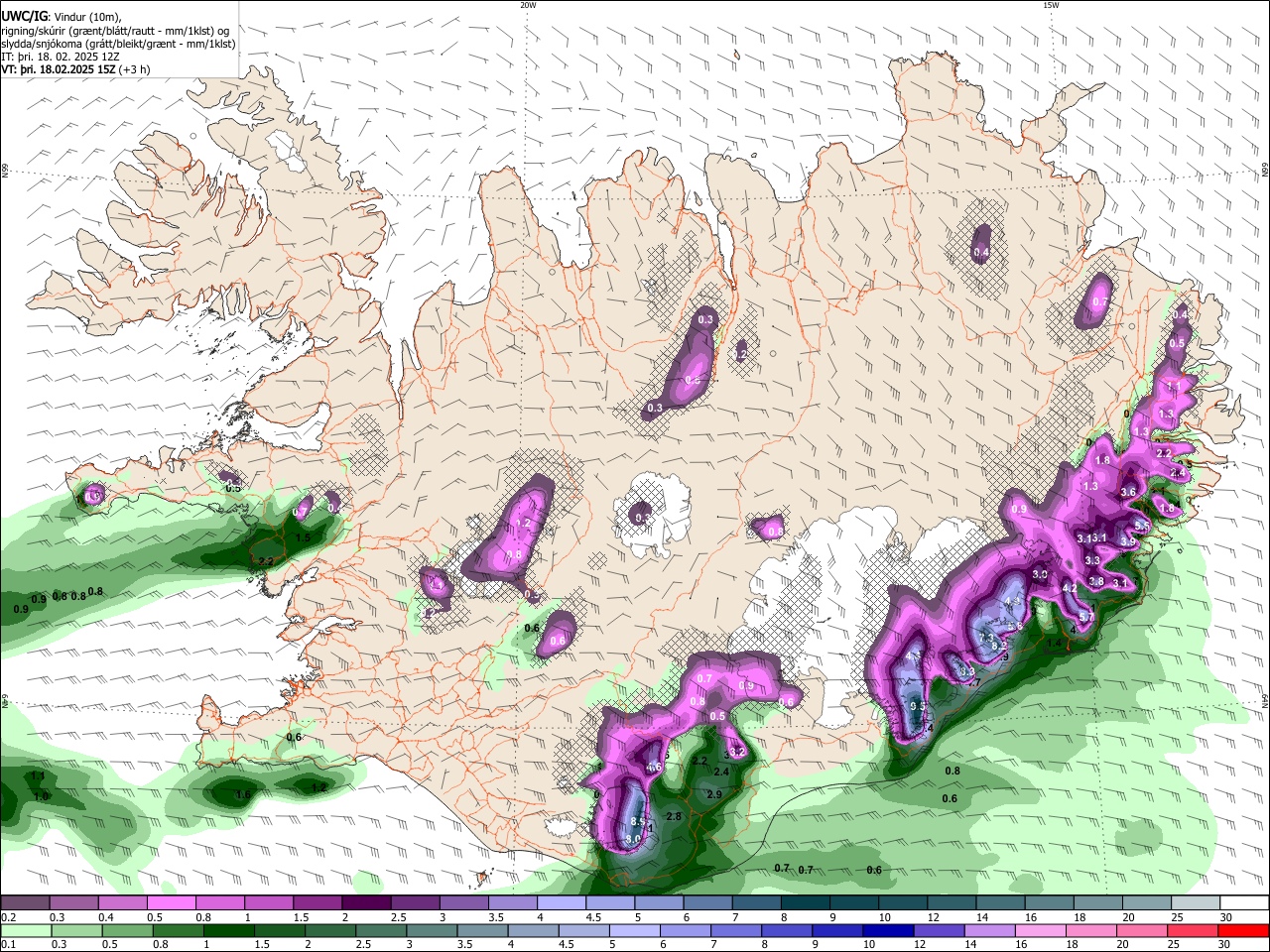Select the pale green 0.1 rain legend swatch

tap(25, 930)
